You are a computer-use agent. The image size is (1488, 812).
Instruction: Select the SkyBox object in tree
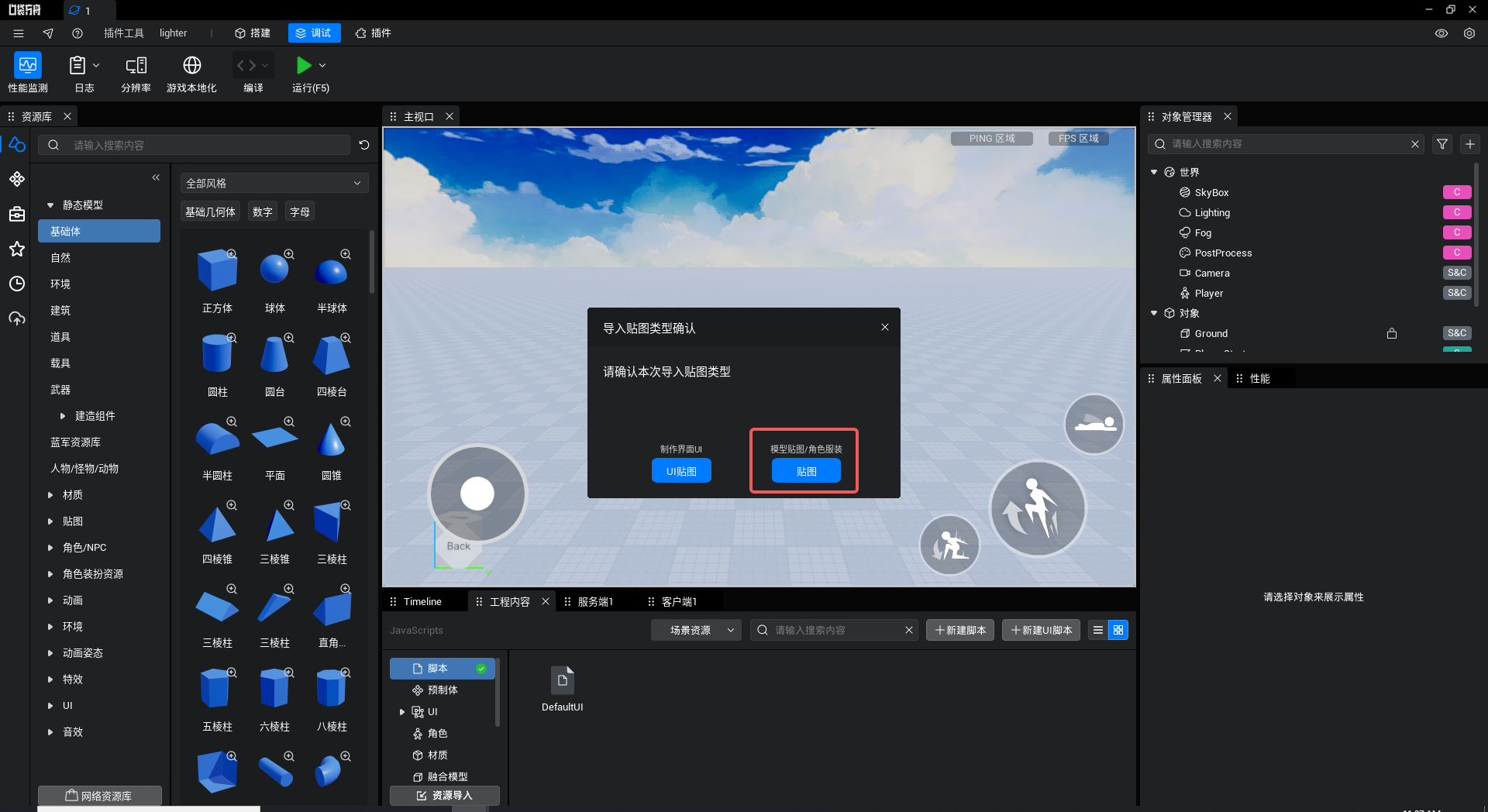[1211, 192]
